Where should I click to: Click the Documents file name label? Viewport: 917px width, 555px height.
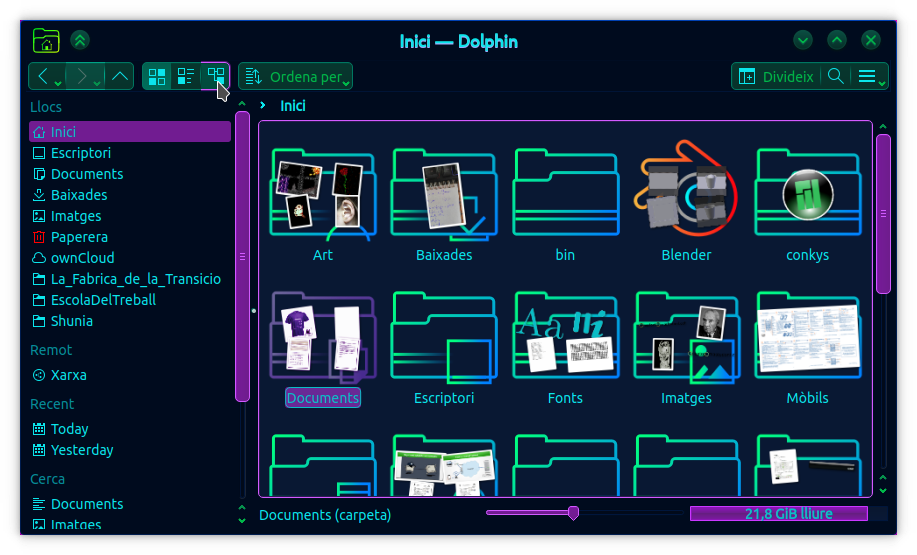[323, 398]
